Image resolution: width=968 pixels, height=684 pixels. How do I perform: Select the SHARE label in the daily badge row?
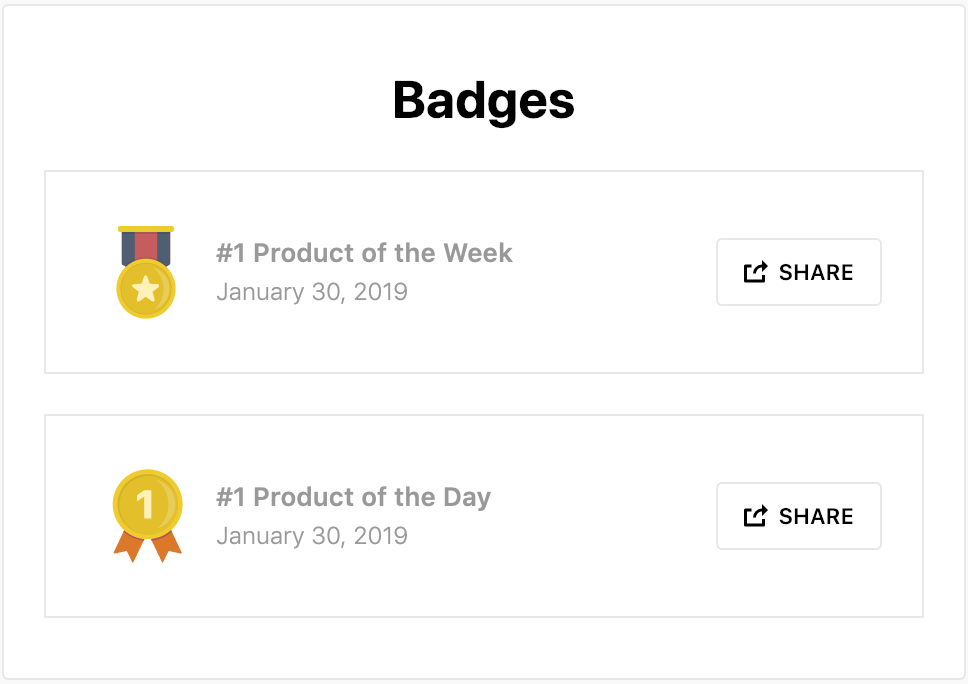(816, 516)
